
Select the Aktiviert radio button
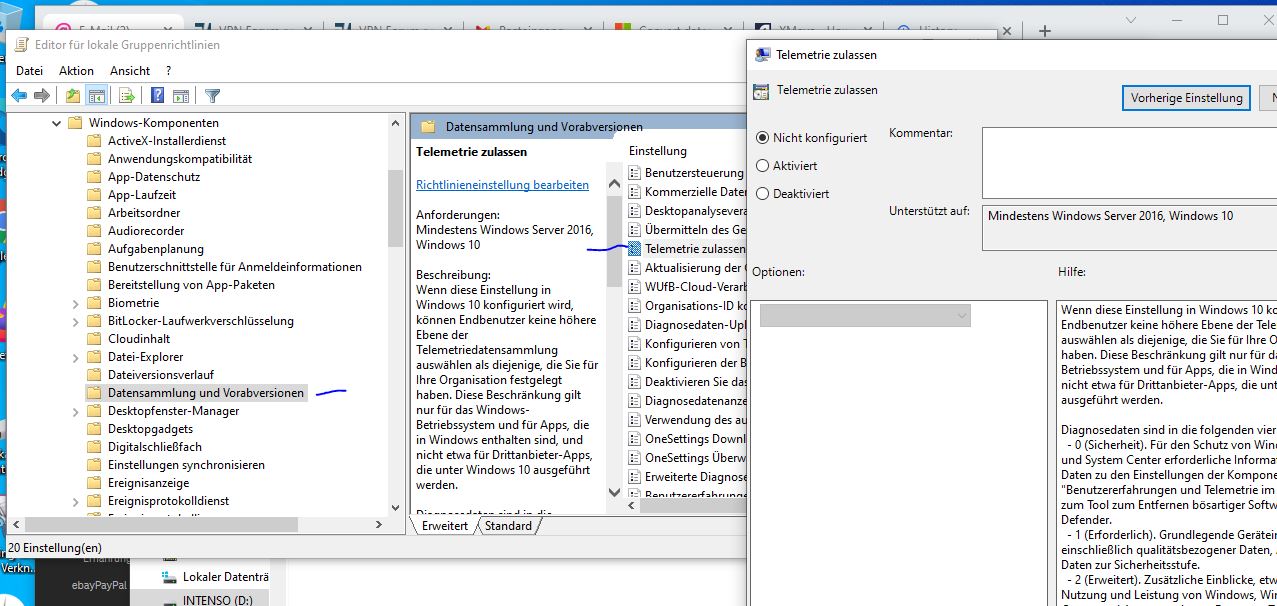point(763,166)
